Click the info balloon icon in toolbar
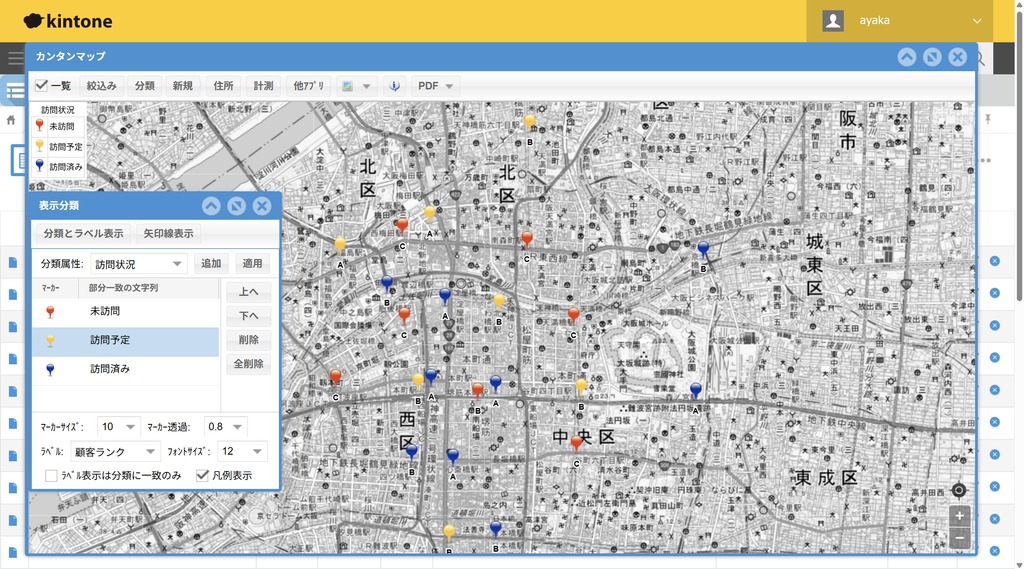This screenshot has width=1024, height=569. pos(394,86)
